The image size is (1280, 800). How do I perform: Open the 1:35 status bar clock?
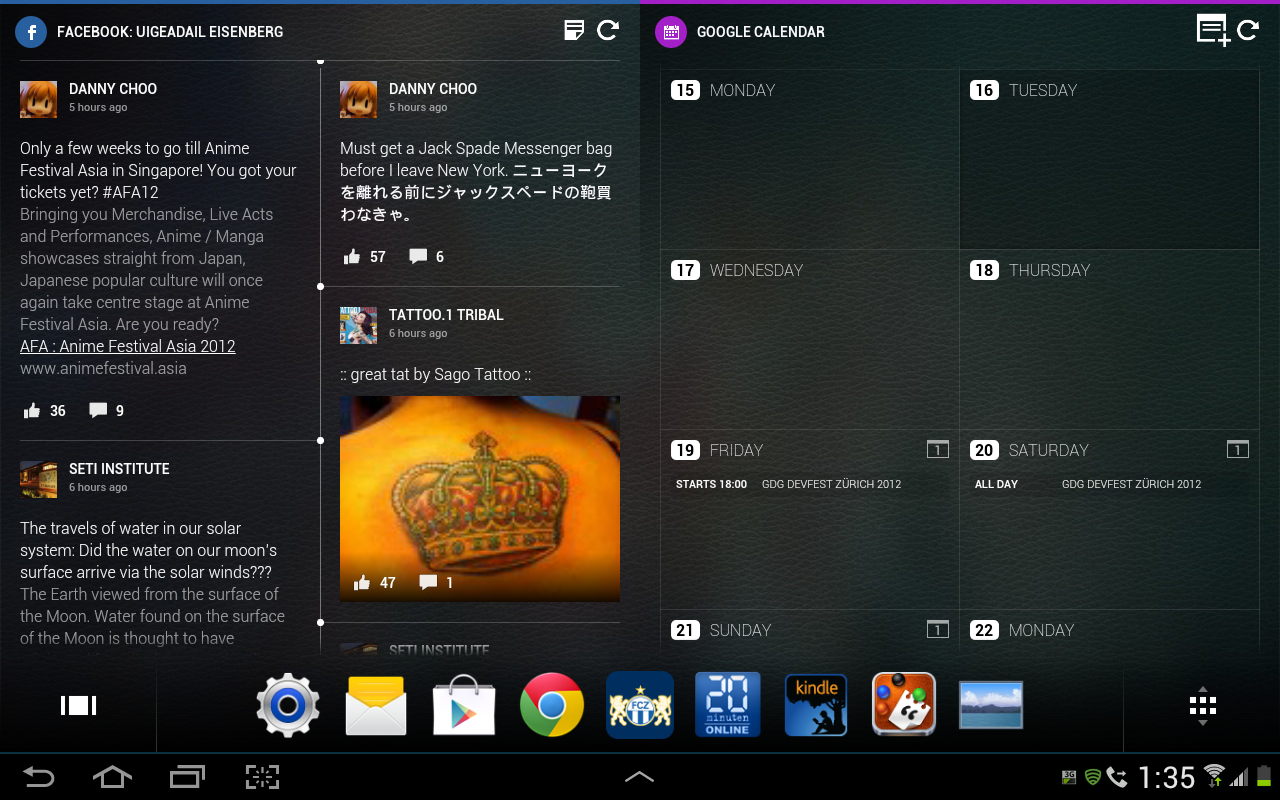(x=1167, y=777)
